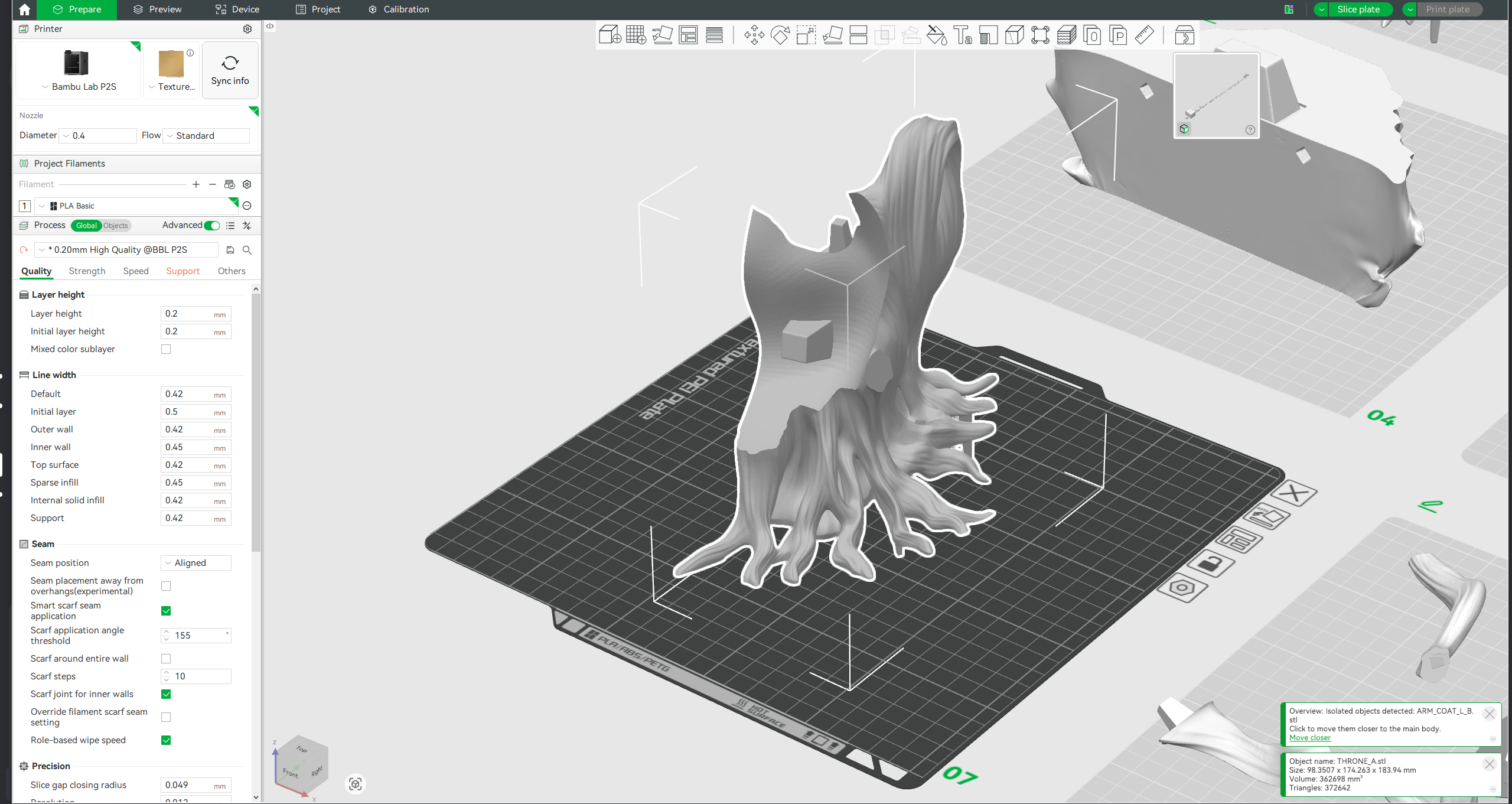
Task: Click the Add filament plus icon
Action: point(196,184)
